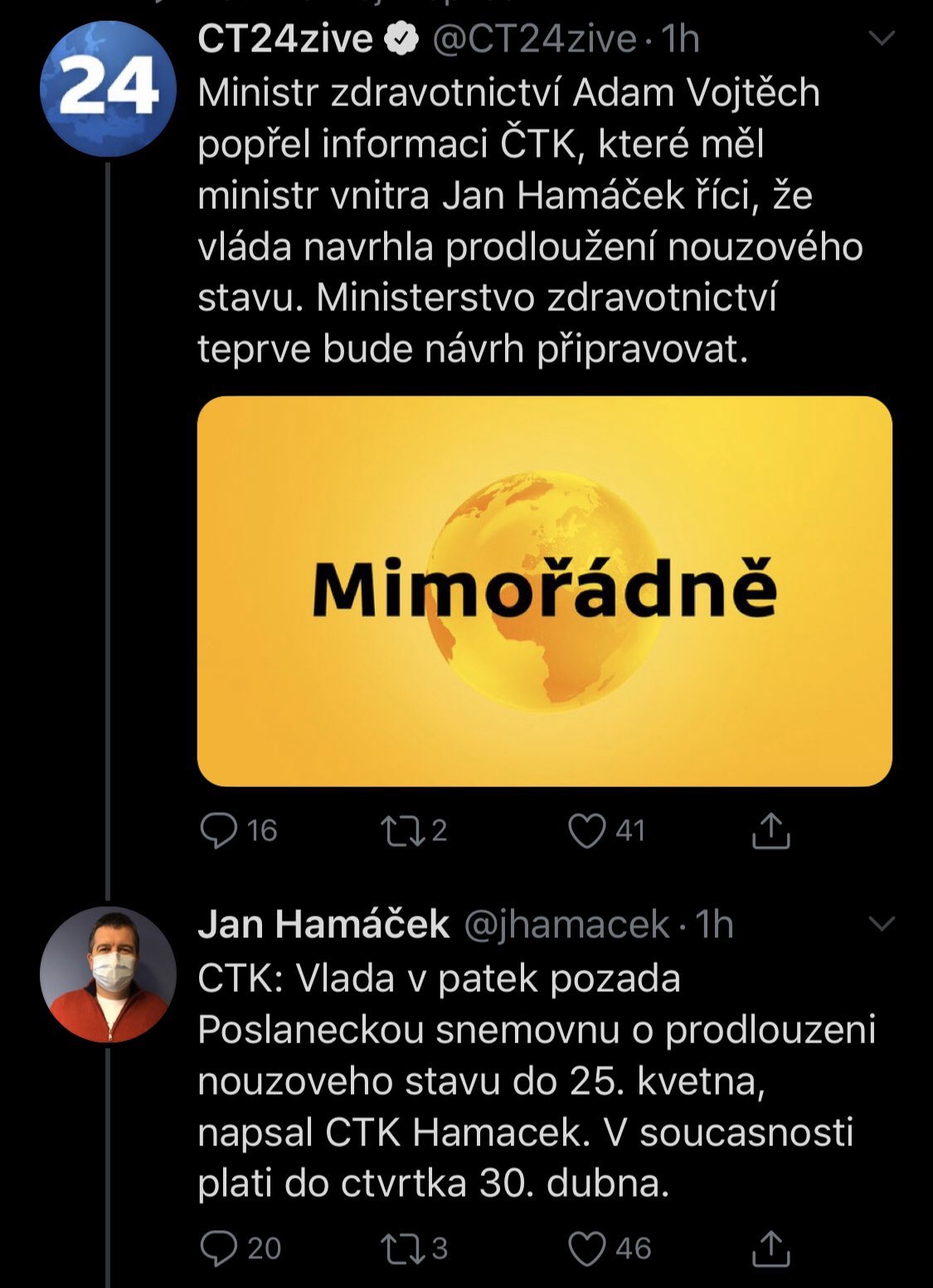Like Jan Hamáček's tweet
The height and width of the screenshot is (1288, 933).
(x=586, y=1248)
